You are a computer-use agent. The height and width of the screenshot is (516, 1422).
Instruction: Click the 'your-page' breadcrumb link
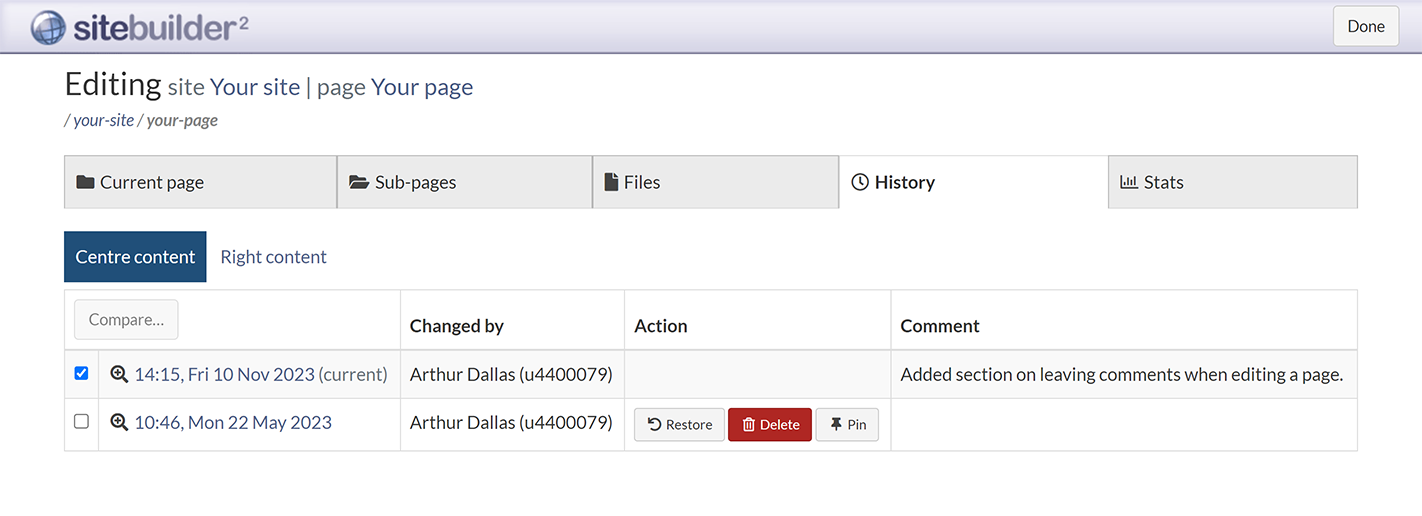182,121
